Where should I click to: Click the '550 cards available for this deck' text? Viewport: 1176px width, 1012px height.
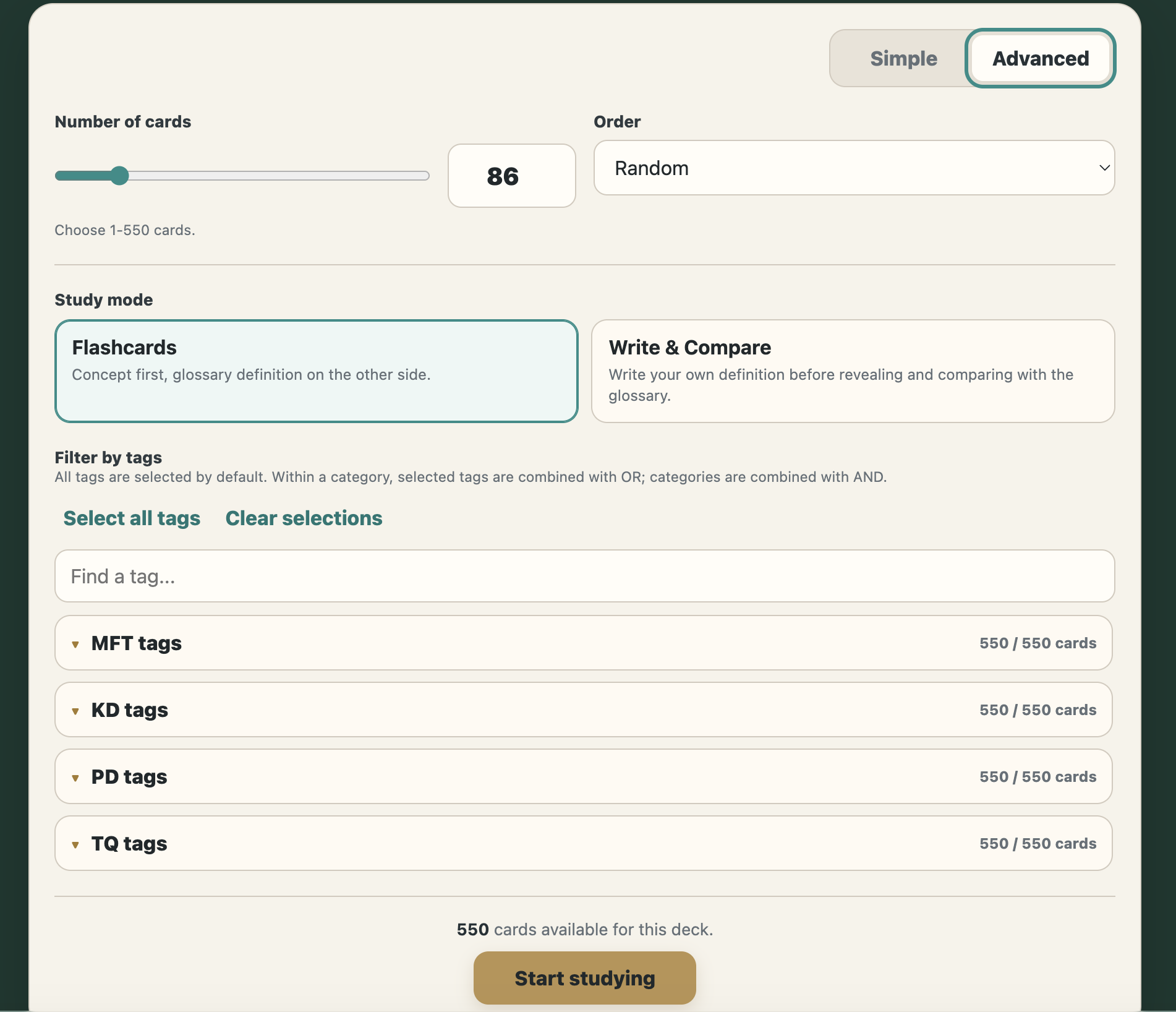coord(584,929)
